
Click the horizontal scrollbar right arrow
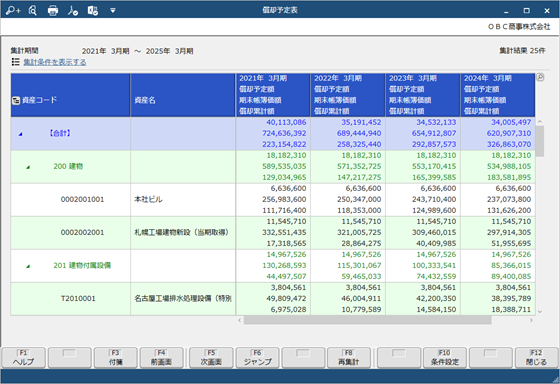tap(531, 320)
